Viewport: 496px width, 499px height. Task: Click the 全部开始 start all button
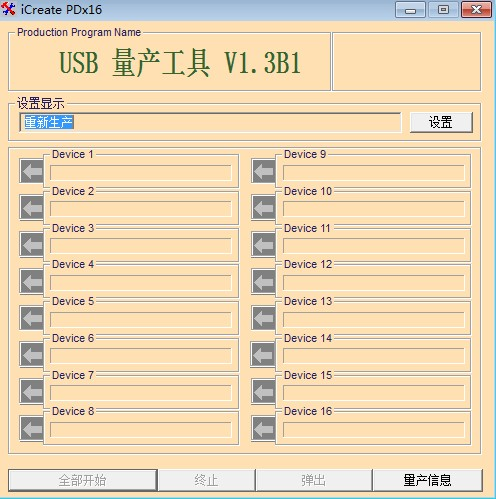[82, 480]
